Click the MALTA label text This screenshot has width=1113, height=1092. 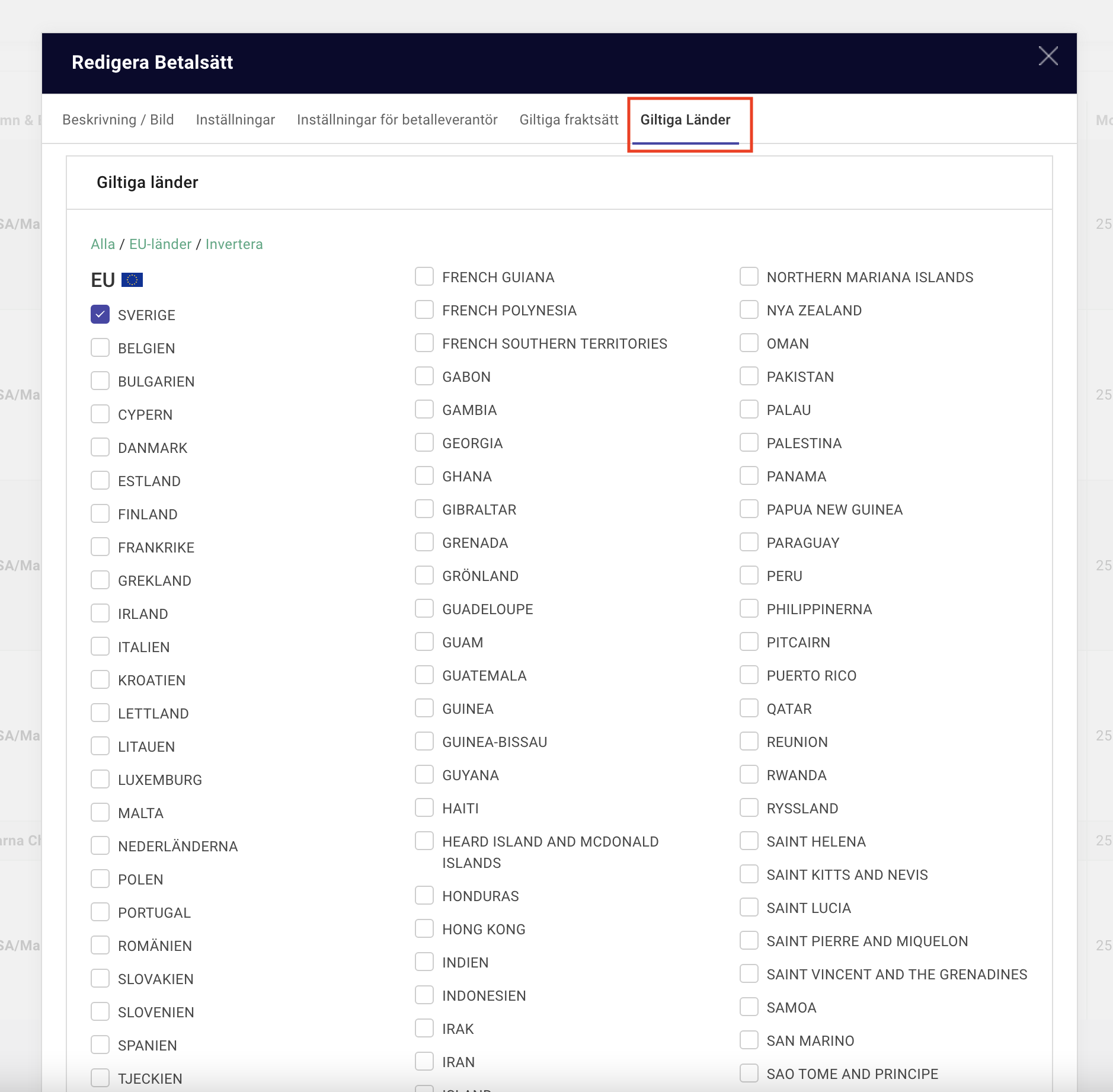[140, 813]
